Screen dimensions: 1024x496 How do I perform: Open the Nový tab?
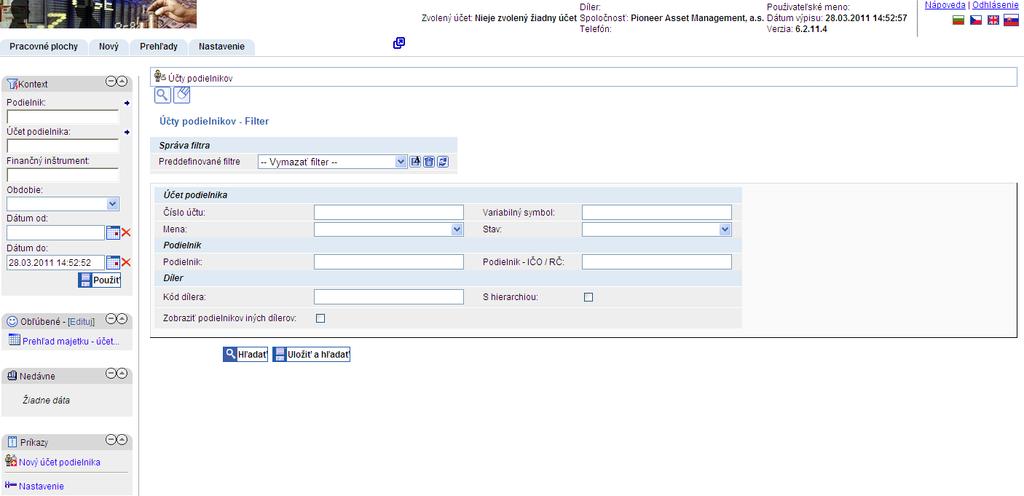tap(109, 47)
